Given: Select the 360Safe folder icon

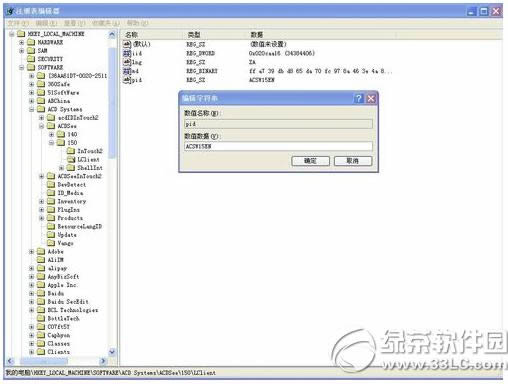Looking at the screenshot, I should [x=41, y=84].
